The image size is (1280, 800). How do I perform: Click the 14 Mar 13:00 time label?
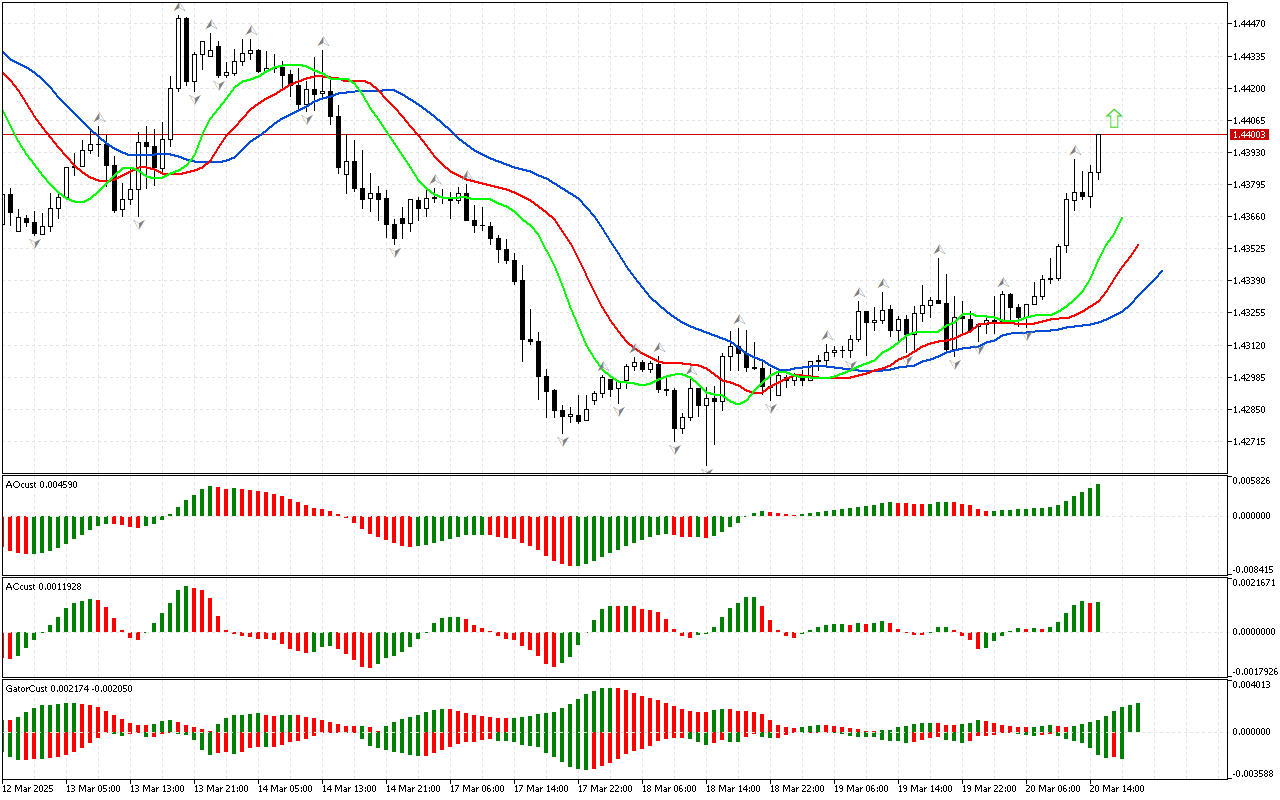349,788
